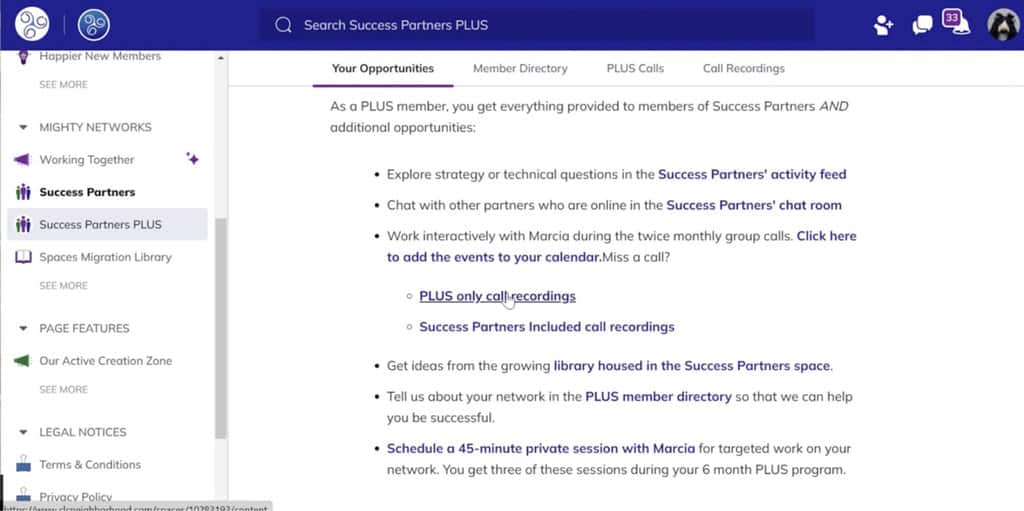Collapse the PAGE FEATURES section
The image size is (1024, 511).
click(x=23, y=328)
